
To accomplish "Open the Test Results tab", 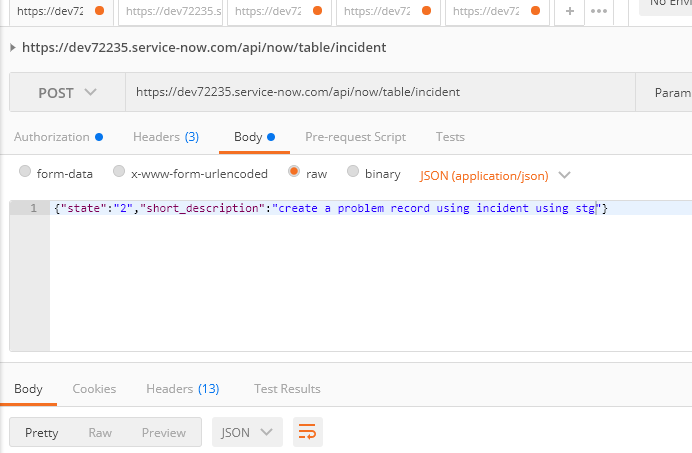I will pyautogui.click(x=287, y=389).
